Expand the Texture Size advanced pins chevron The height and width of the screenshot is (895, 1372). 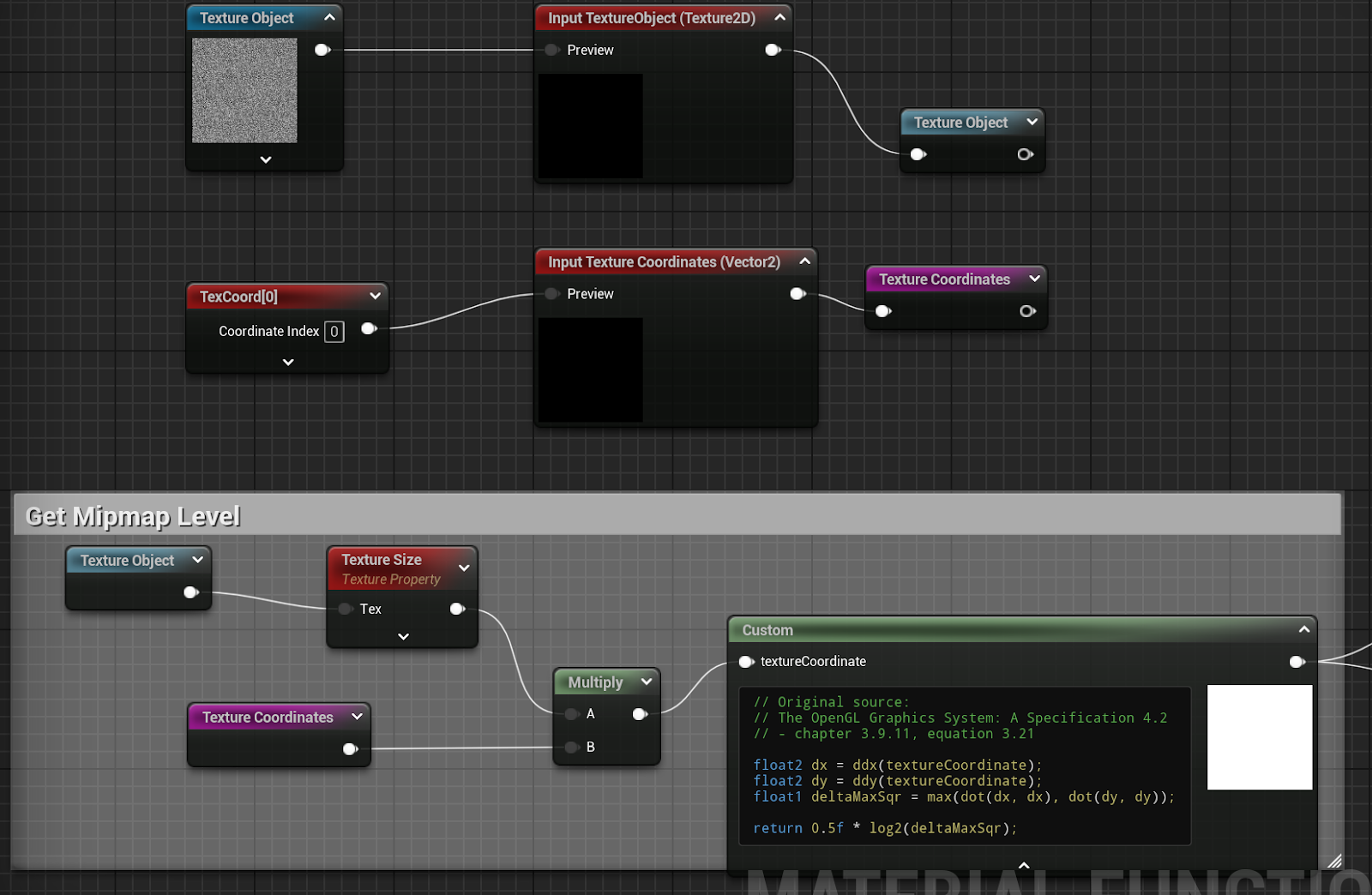[x=404, y=637]
